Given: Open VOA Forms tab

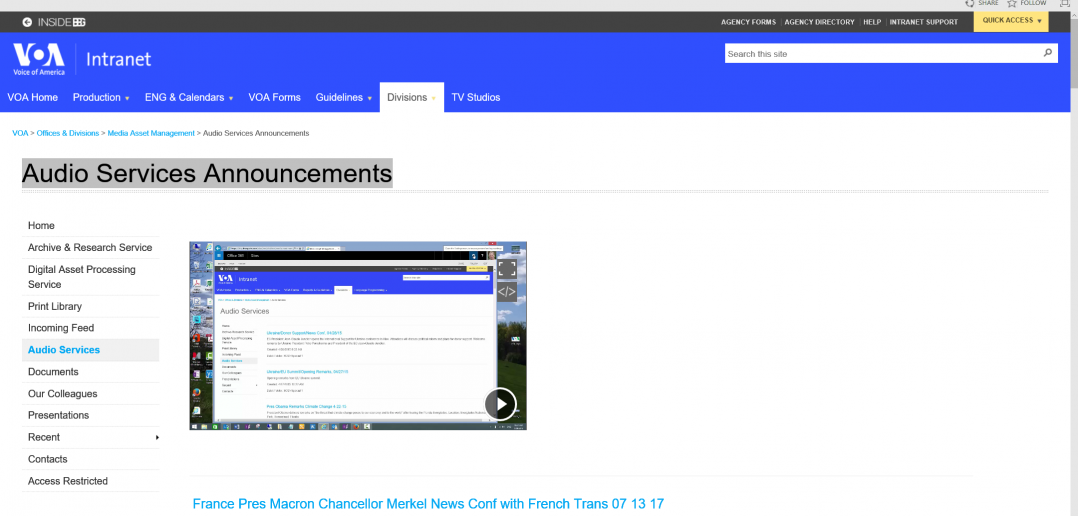Looking at the screenshot, I should click(274, 98).
